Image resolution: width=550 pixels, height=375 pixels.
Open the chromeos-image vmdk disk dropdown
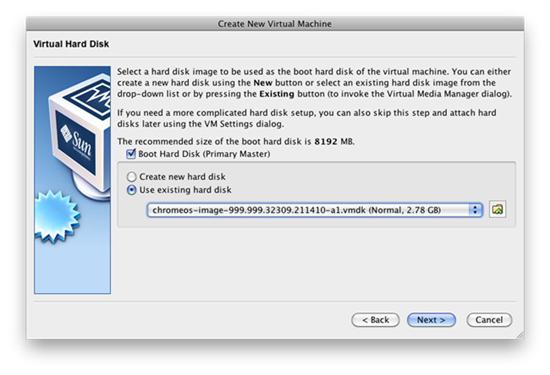[x=315, y=210]
